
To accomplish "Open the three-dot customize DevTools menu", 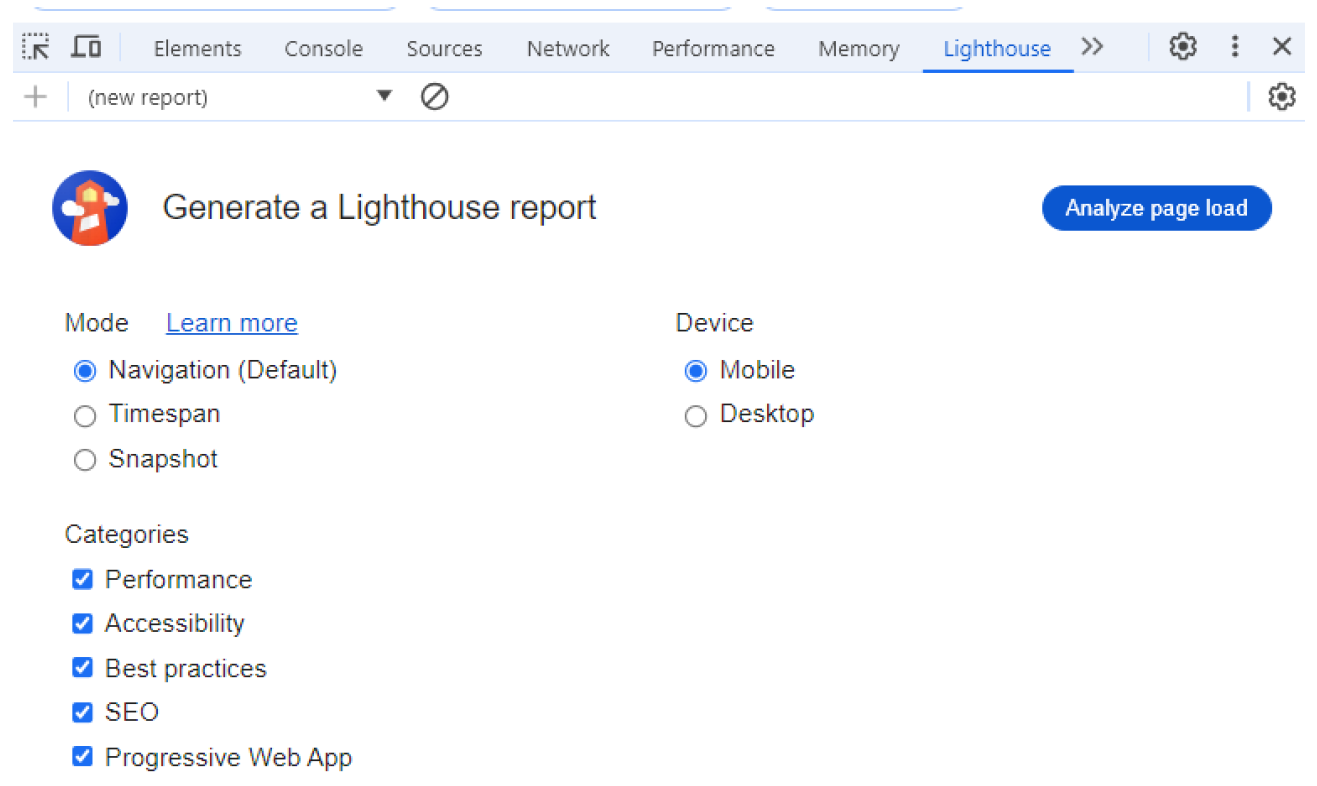I will point(1235,47).
